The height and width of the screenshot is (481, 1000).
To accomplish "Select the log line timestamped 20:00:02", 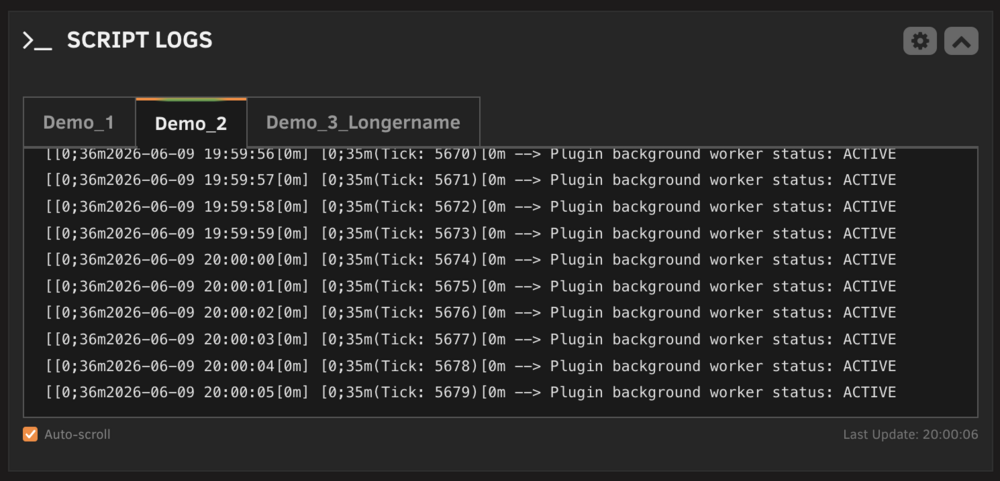I will 471,313.
